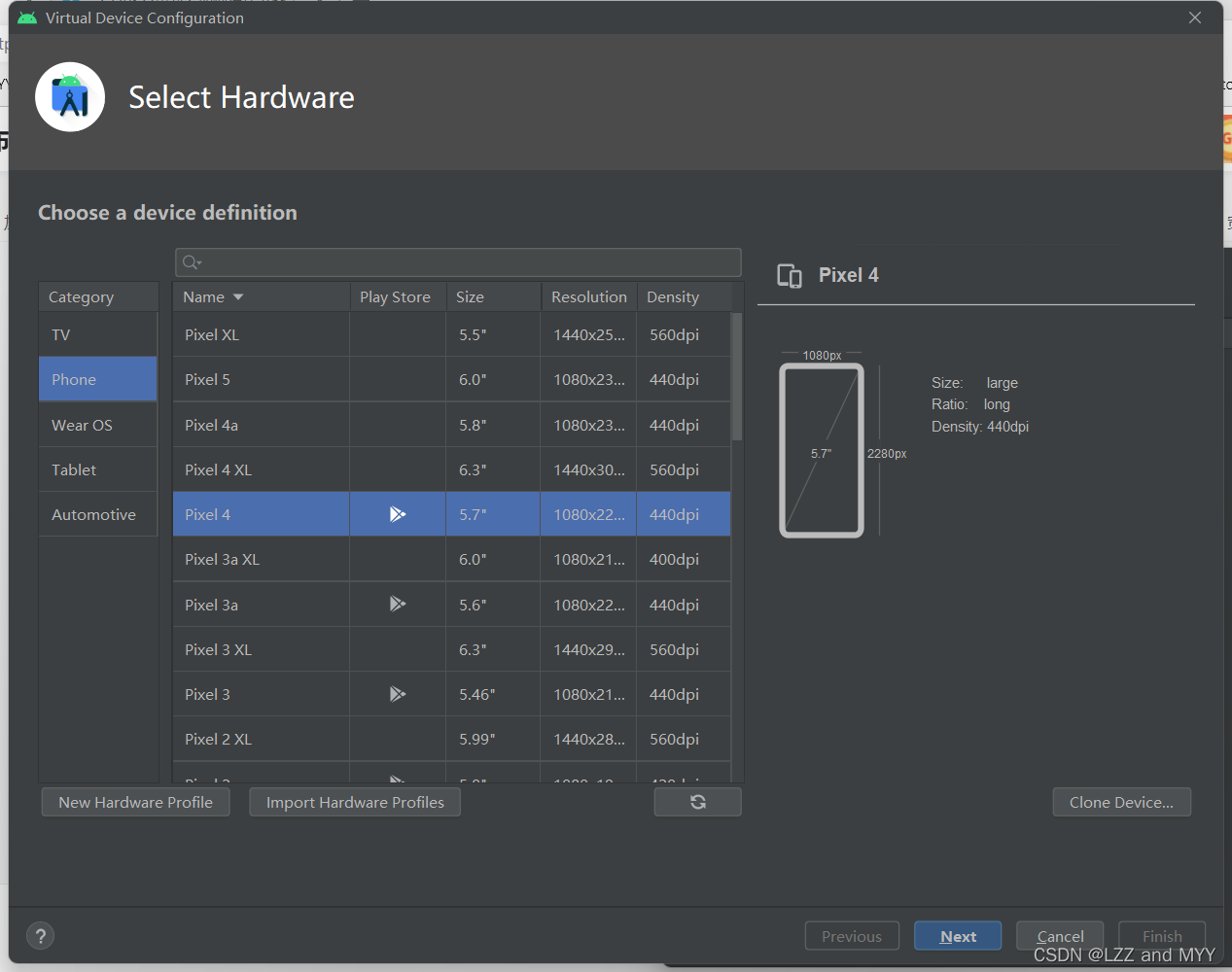Select the Pixel 3a device name
This screenshot has height=972, width=1232.
click(211, 605)
